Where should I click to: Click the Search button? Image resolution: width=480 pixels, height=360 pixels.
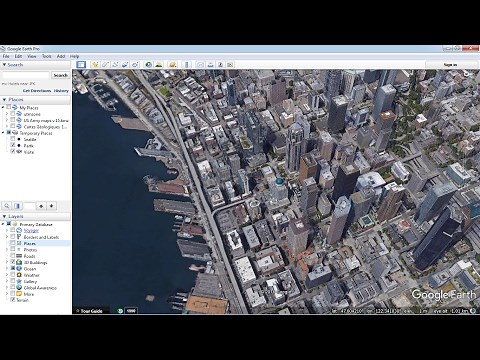[x=60, y=75]
